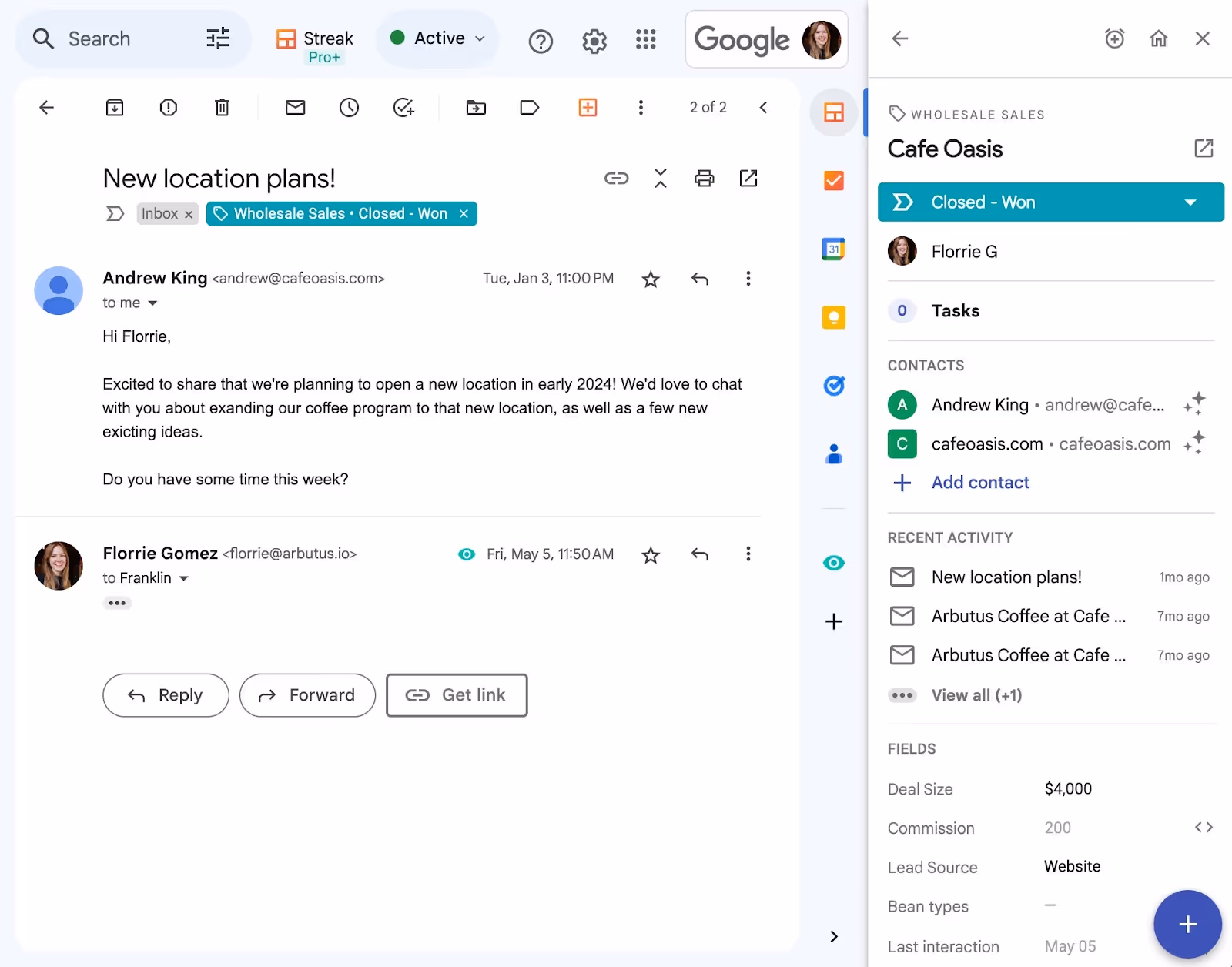Viewport: 1232px width, 967px height.
Task: Open the Labels icon in toolbar
Action: pos(530,108)
